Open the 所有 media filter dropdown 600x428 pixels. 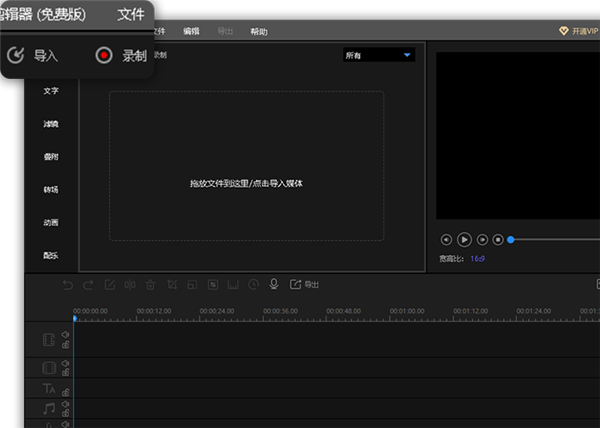[x=378, y=56]
